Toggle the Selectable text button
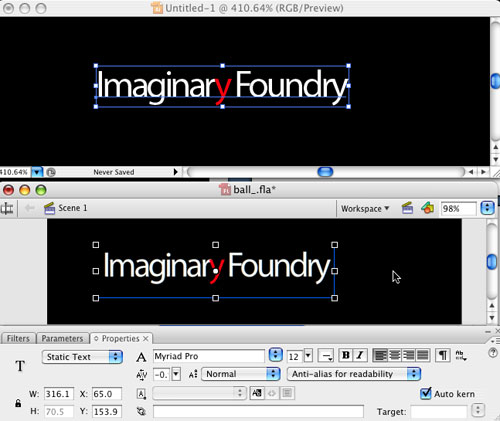 [x=257, y=393]
